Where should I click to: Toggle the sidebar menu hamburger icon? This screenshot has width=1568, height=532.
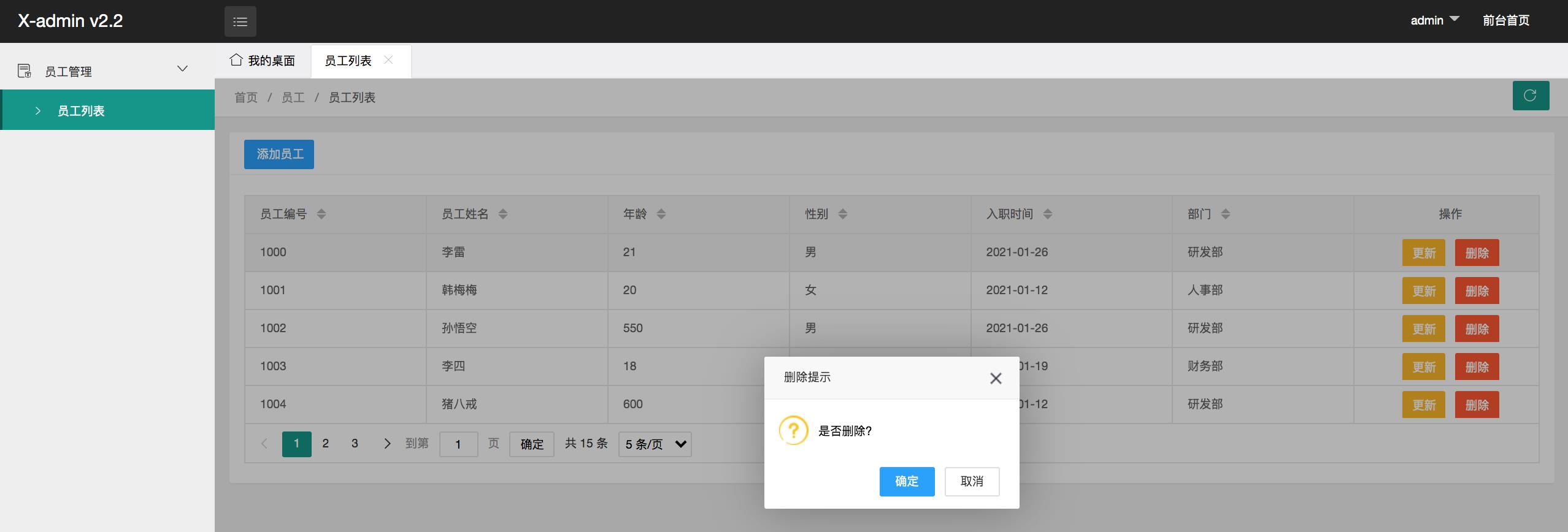(240, 21)
